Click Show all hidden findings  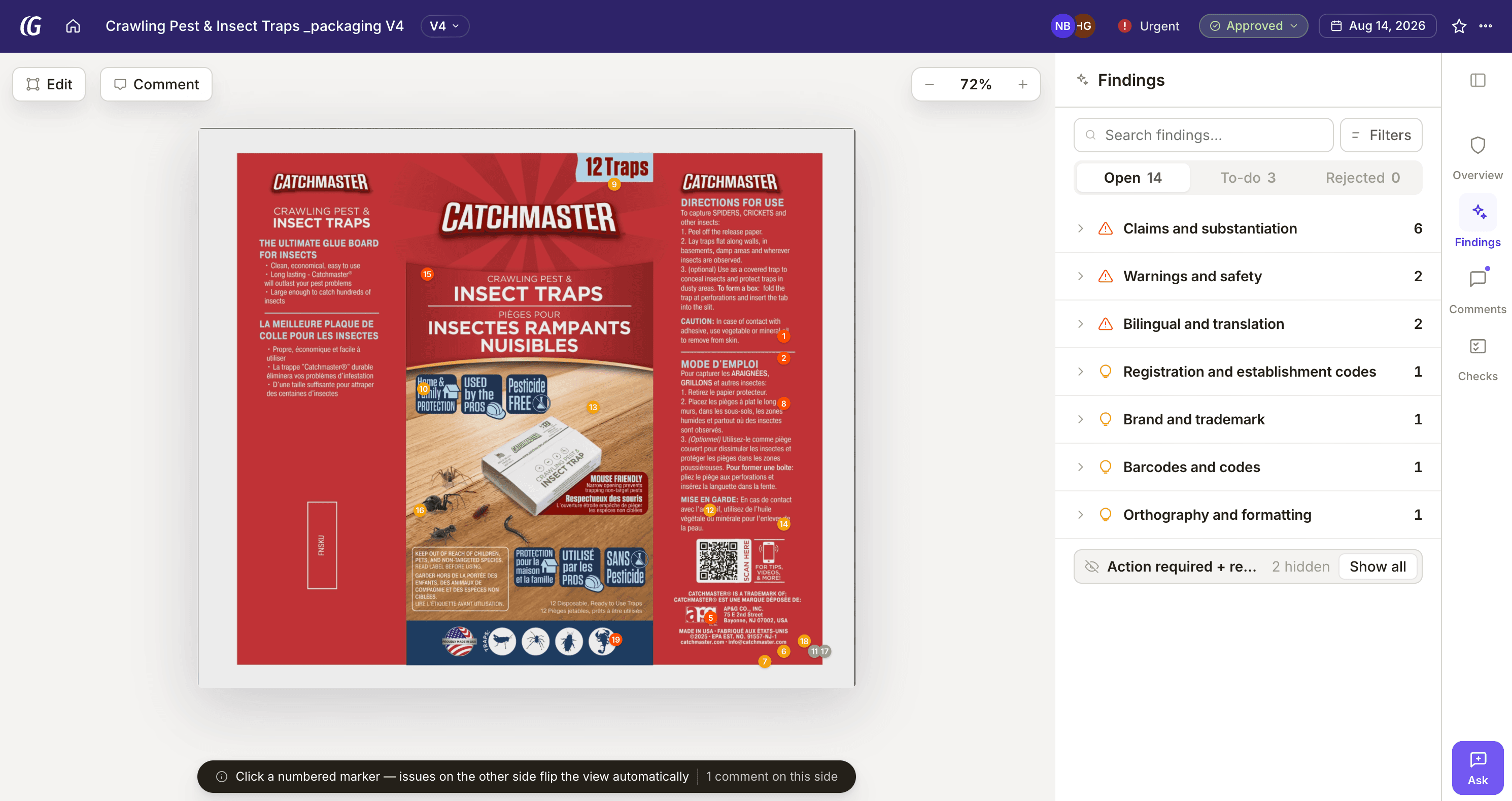pos(1377,566)
